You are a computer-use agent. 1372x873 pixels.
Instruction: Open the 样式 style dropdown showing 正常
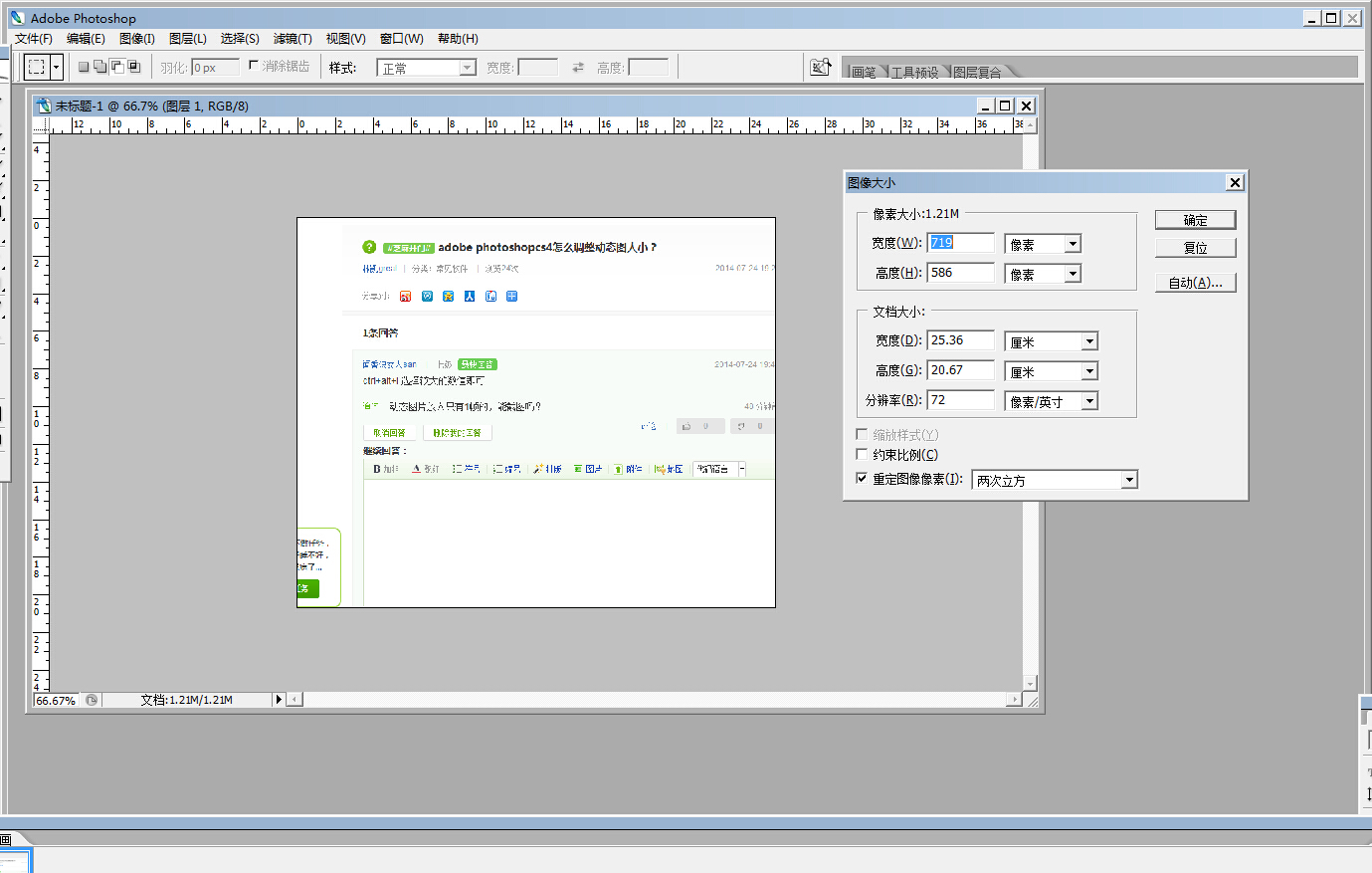tap(427, 68)
